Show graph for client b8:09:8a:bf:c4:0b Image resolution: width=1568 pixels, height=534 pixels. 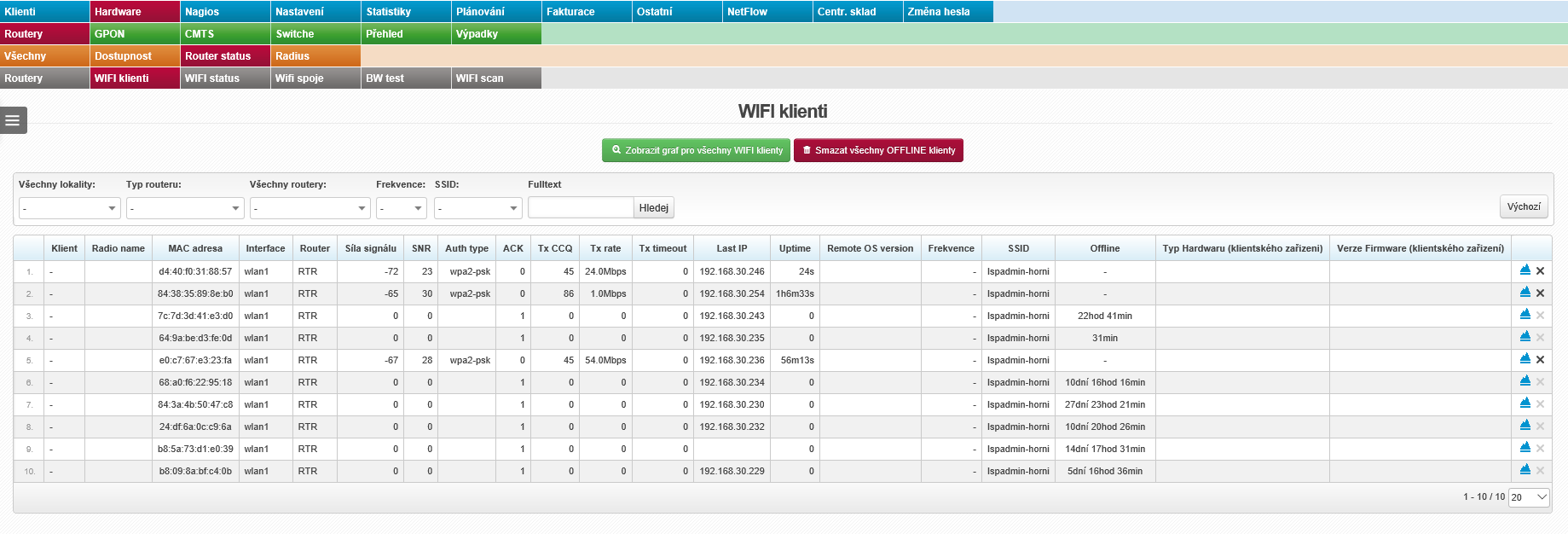coord(1525,470)
